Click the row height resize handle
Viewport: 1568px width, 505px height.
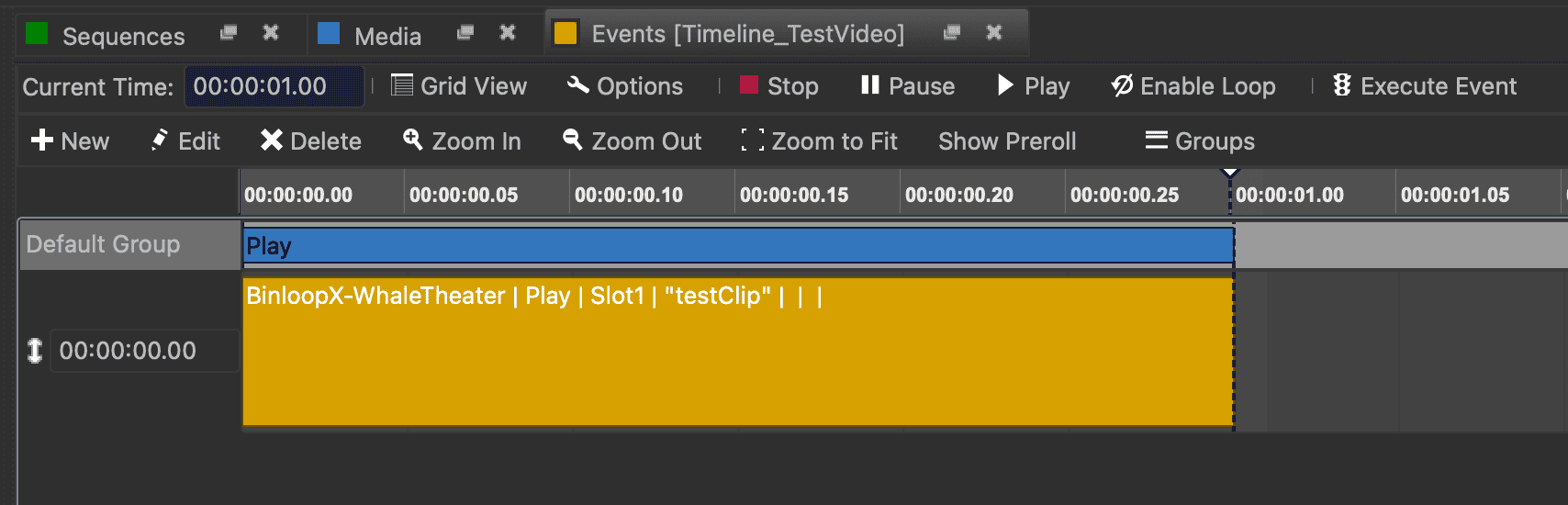(x=35, y=351)
